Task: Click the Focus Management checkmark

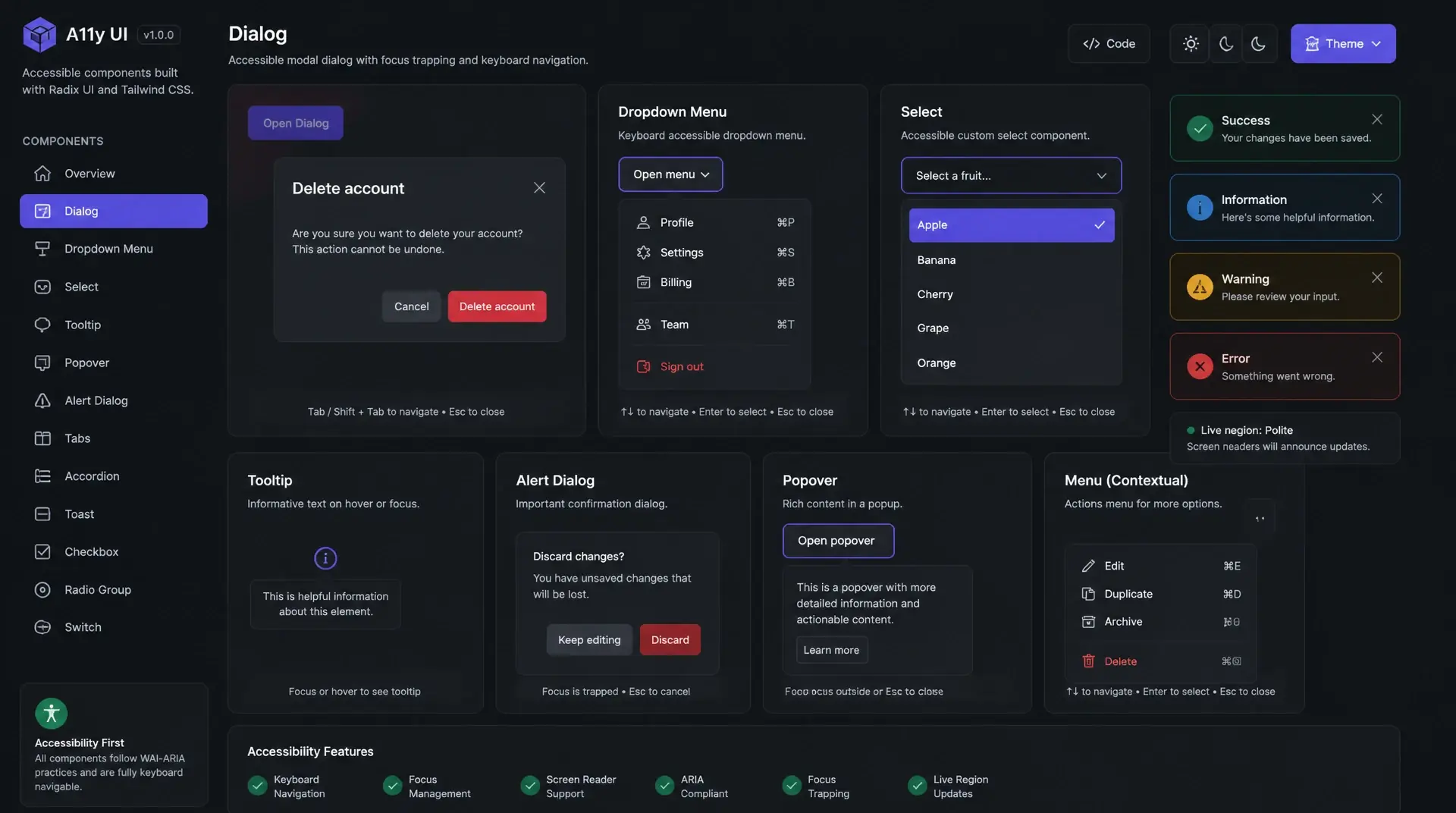Action: click(392, 786)
